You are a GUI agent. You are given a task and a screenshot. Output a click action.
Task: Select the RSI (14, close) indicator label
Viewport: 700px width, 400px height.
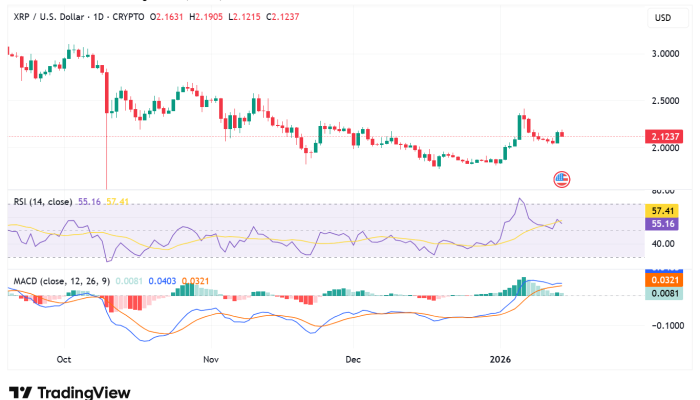(x=42, y=202)
